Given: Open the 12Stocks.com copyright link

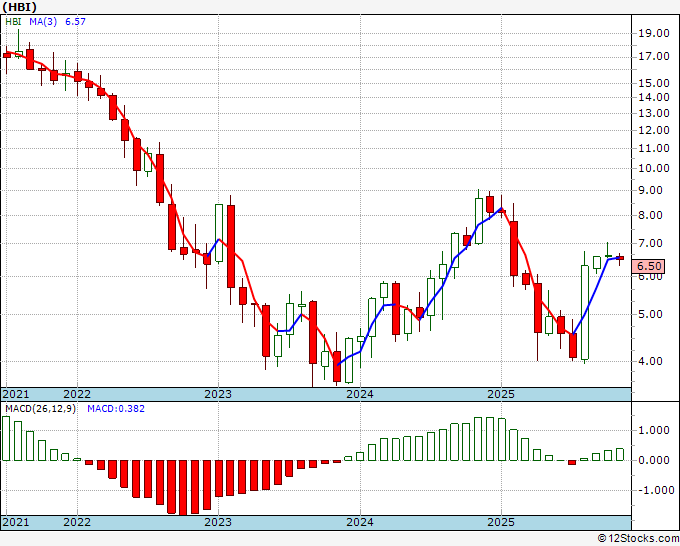Looking at the screenshot, I should [638, 539].
